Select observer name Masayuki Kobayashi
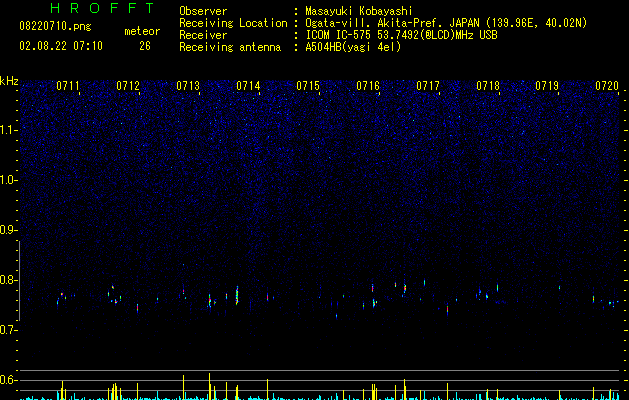 [359, 11]
